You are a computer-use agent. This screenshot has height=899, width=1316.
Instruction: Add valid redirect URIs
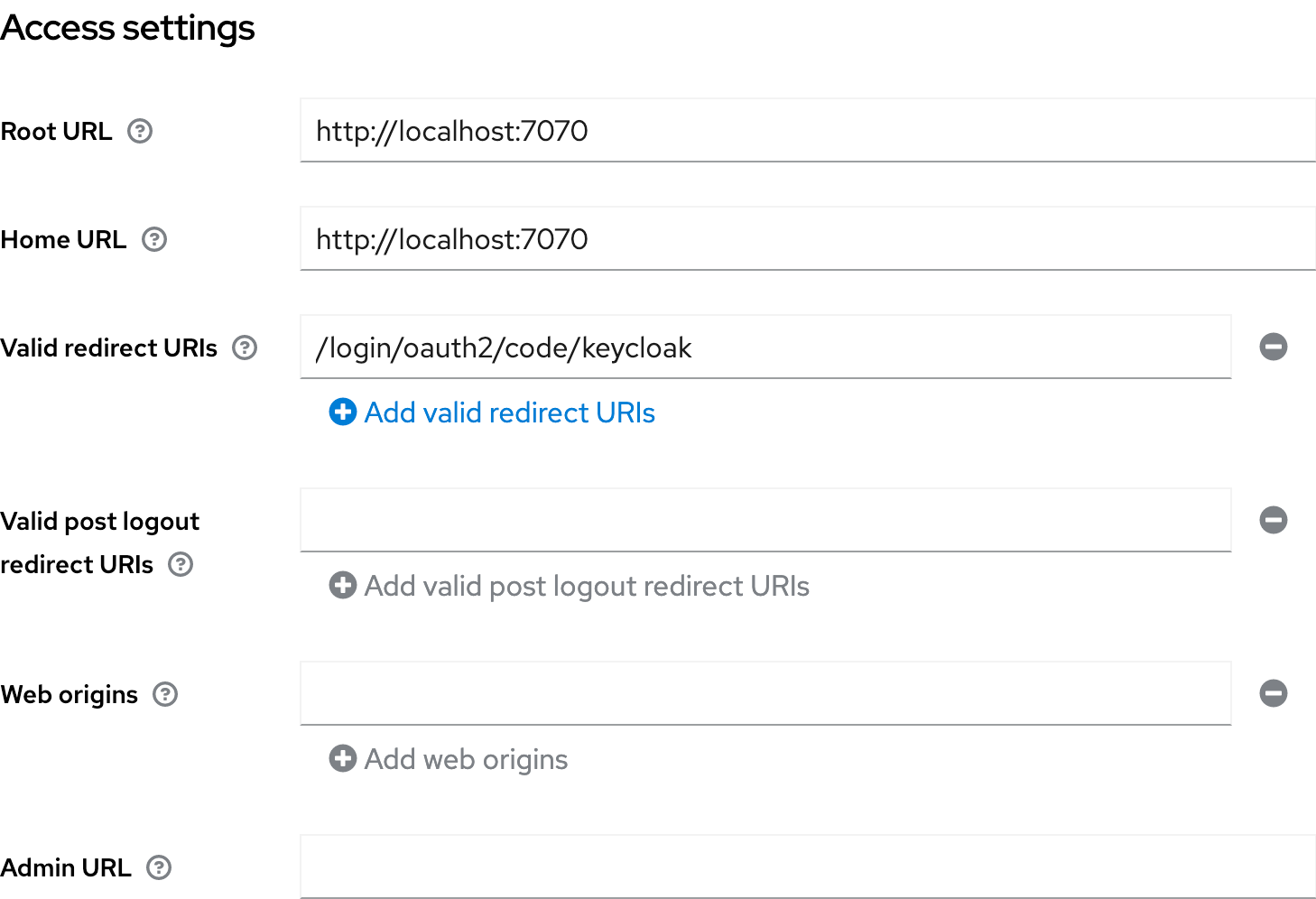(x=493, y=412)
